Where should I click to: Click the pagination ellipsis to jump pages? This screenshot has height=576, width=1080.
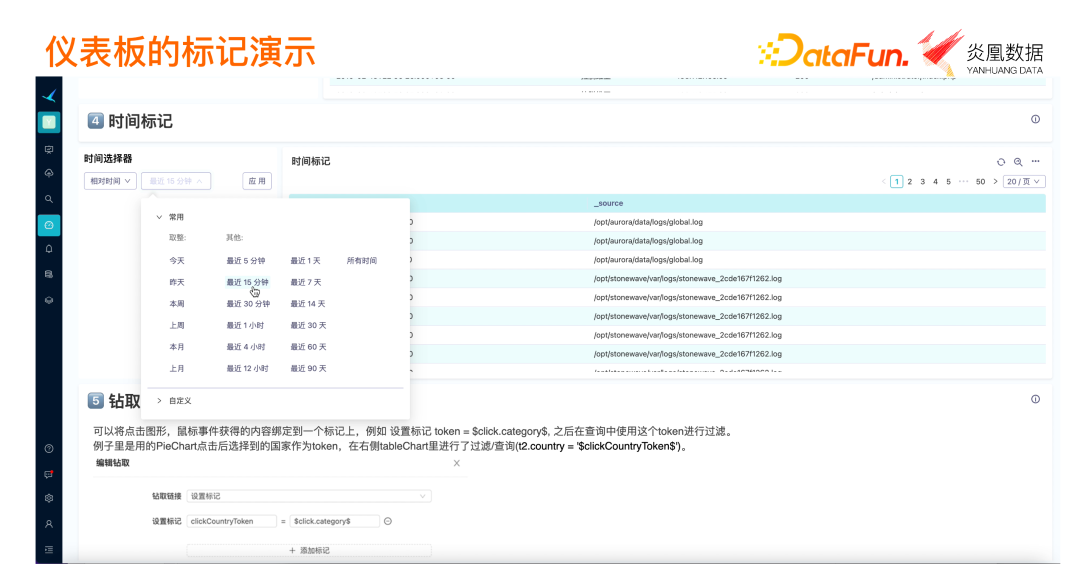(964, 182)
